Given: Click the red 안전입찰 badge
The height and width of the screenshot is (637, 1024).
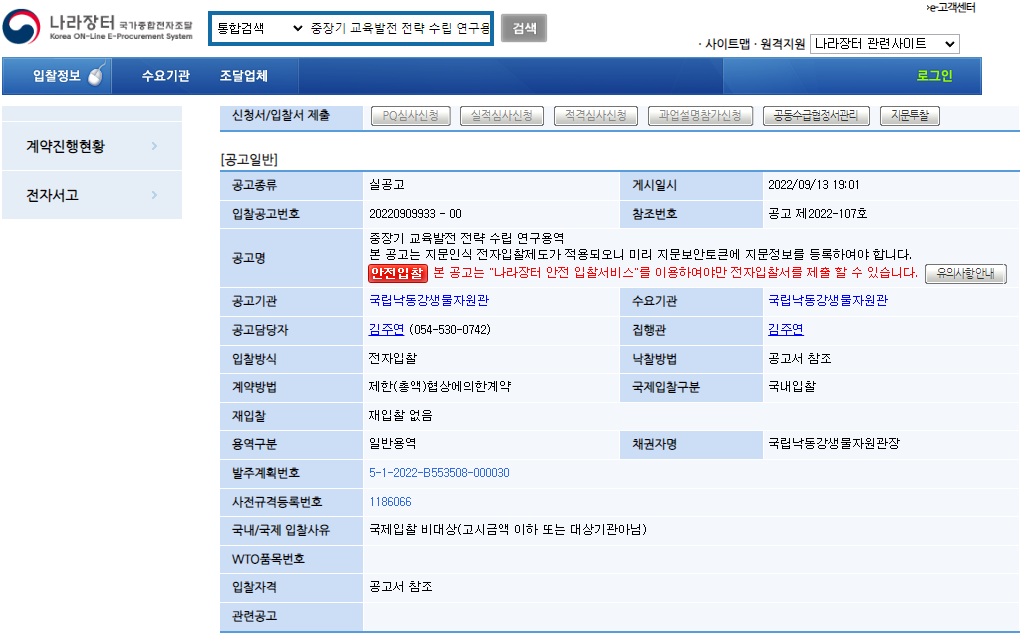Looking at the screenshot, I should [x=397, y=273].
